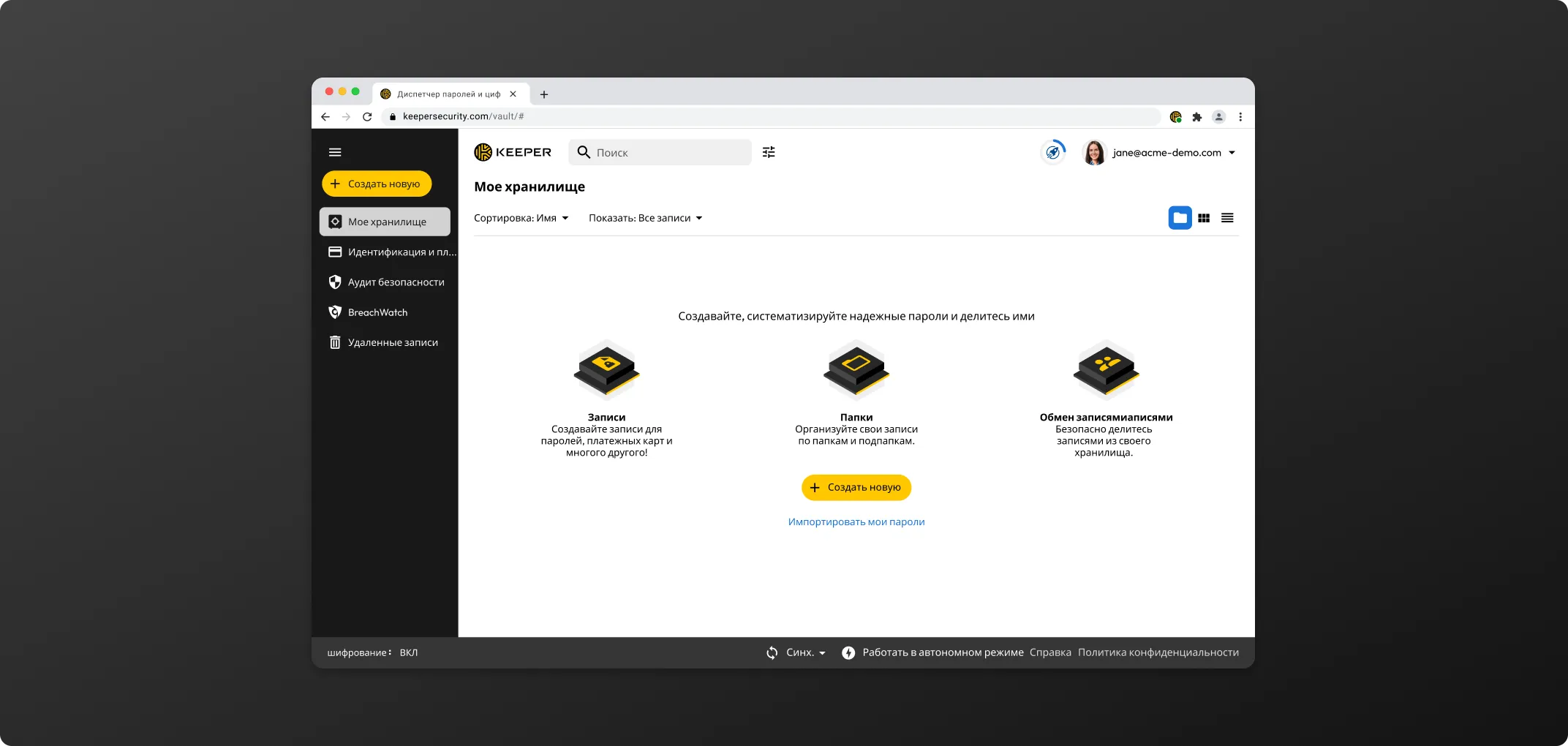
Task: Click the offline mode lightning icon
Action: tap(848, 652)
